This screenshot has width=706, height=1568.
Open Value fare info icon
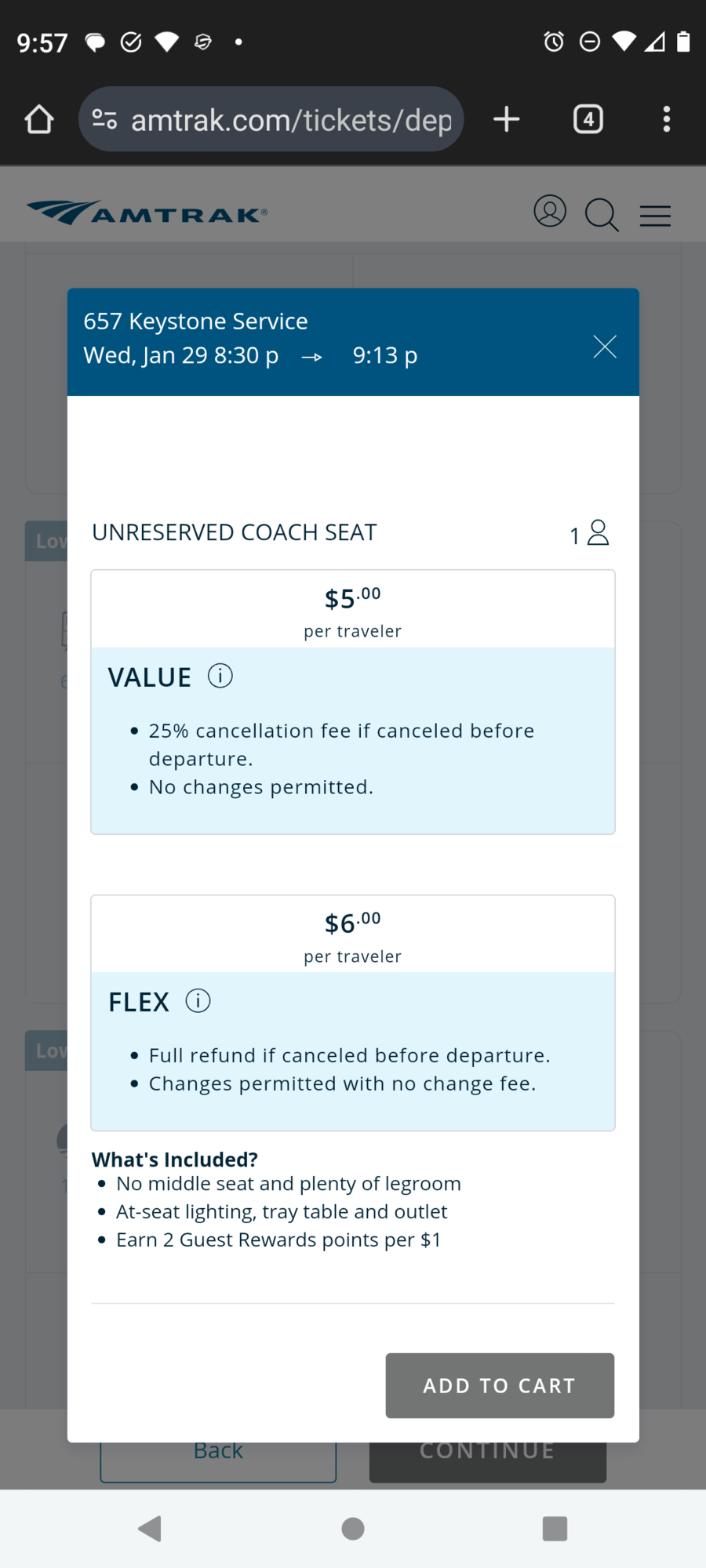[220, 676]
